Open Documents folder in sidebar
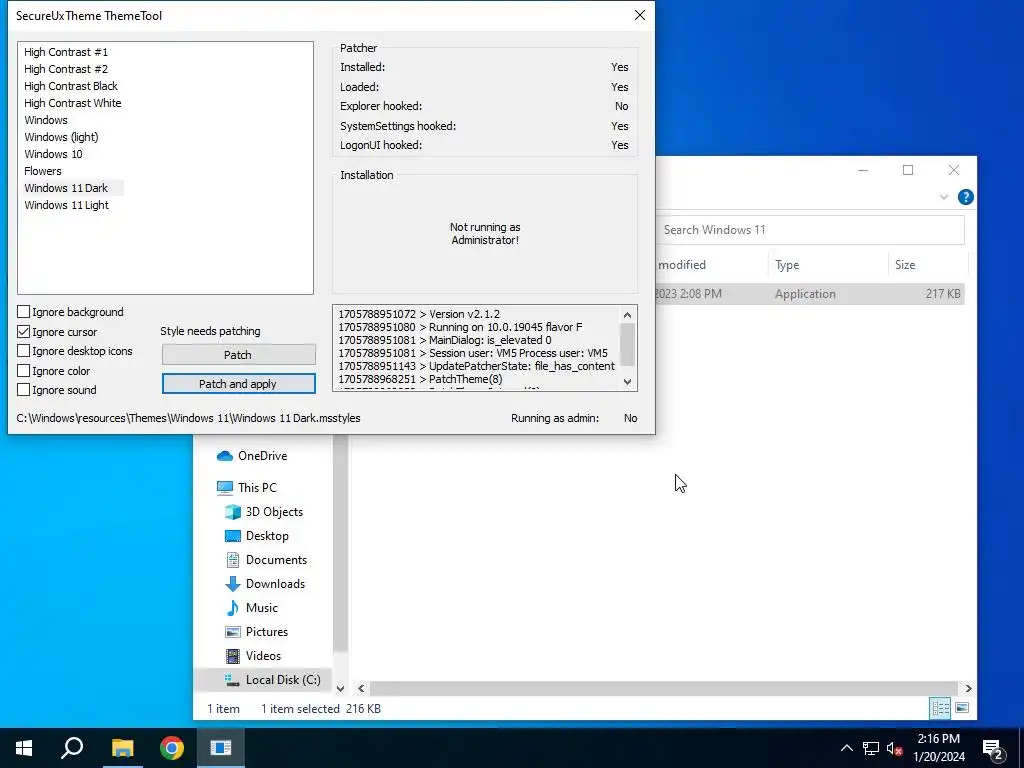 click(276, 560)
